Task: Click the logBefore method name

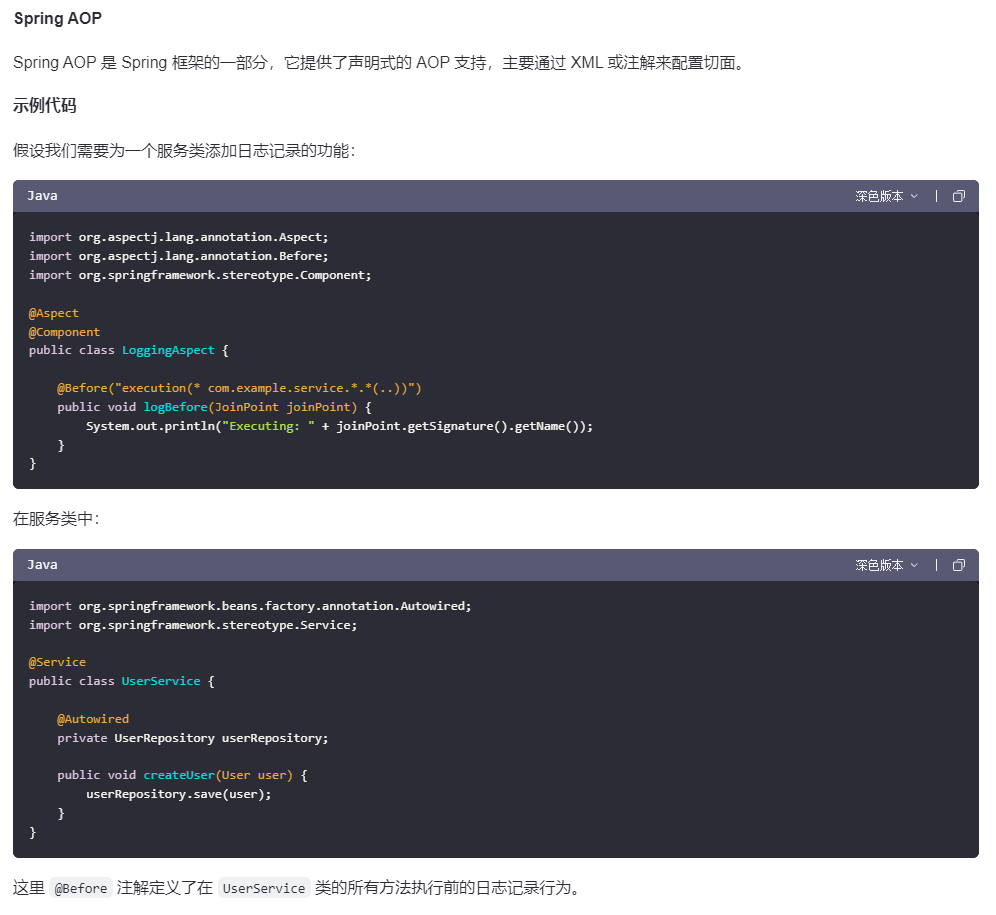Action: click(175, 407)
